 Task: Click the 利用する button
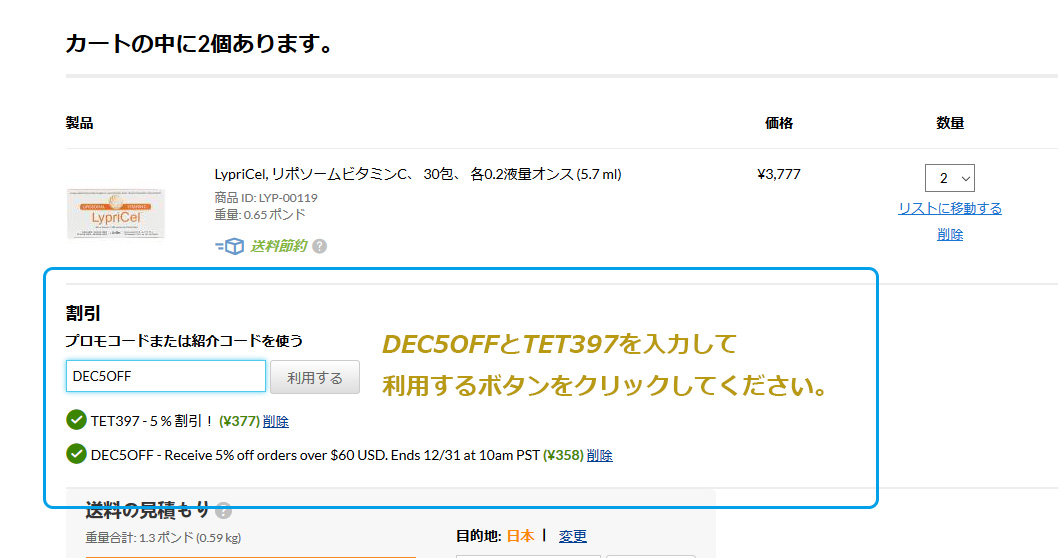coord(314,377)
